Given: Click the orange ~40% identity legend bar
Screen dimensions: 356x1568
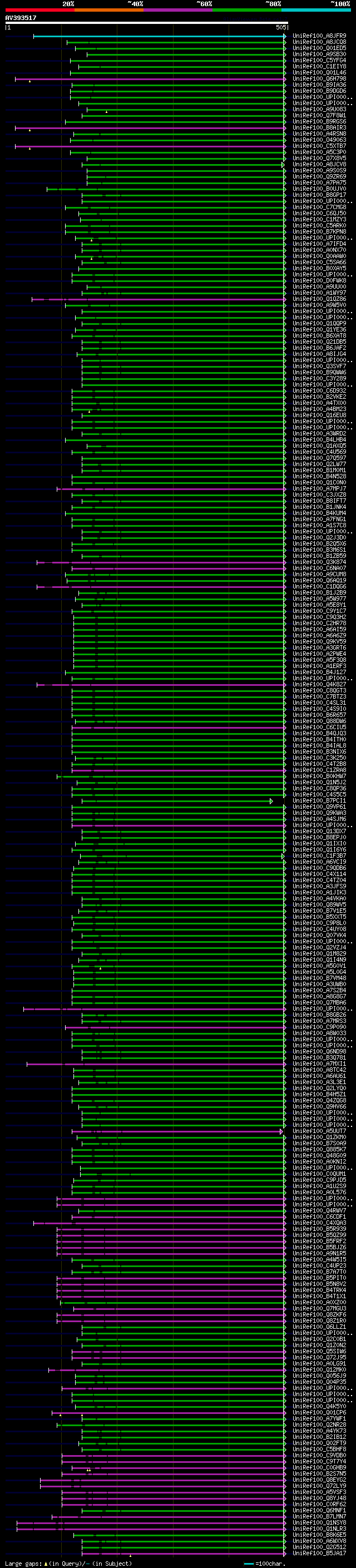Looking at the screenshot, I should 109,10.
